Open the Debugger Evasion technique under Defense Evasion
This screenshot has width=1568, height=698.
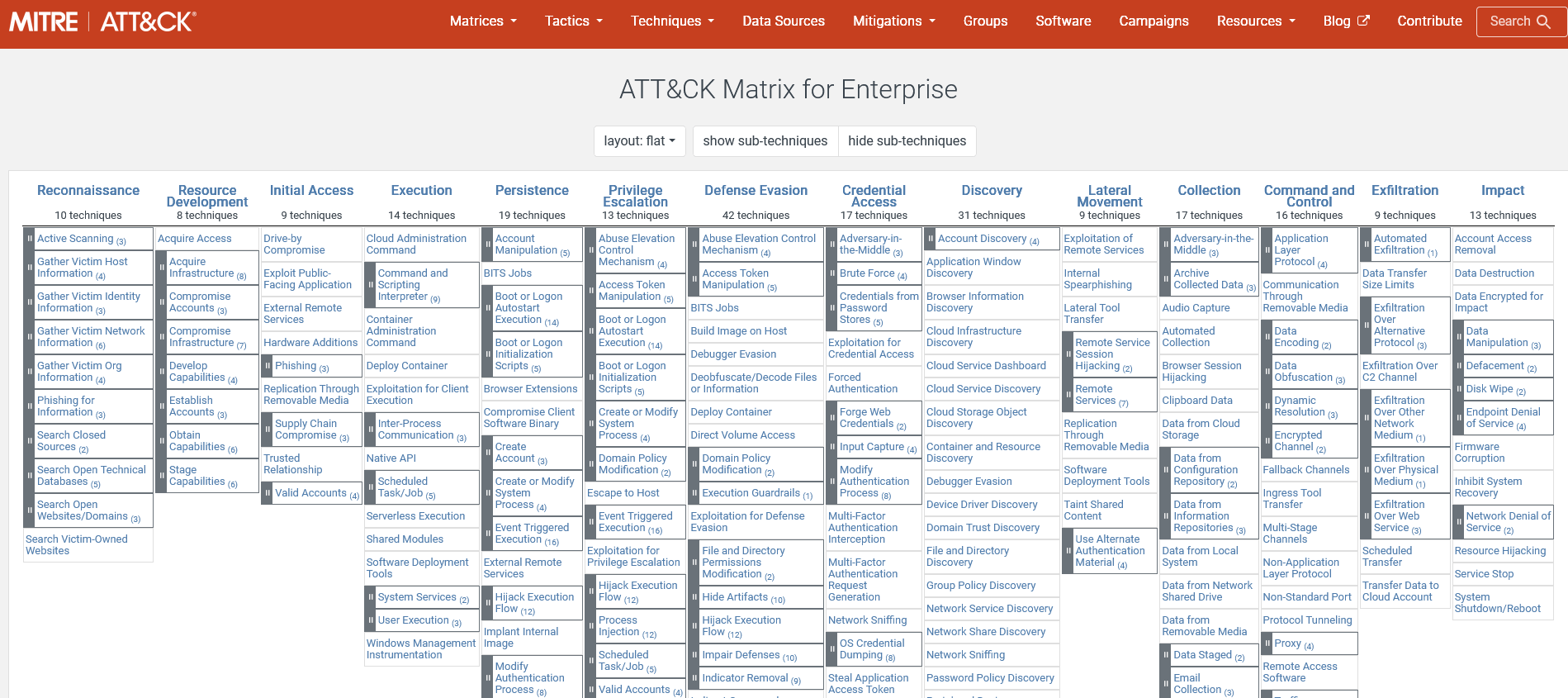coord(733,354)
